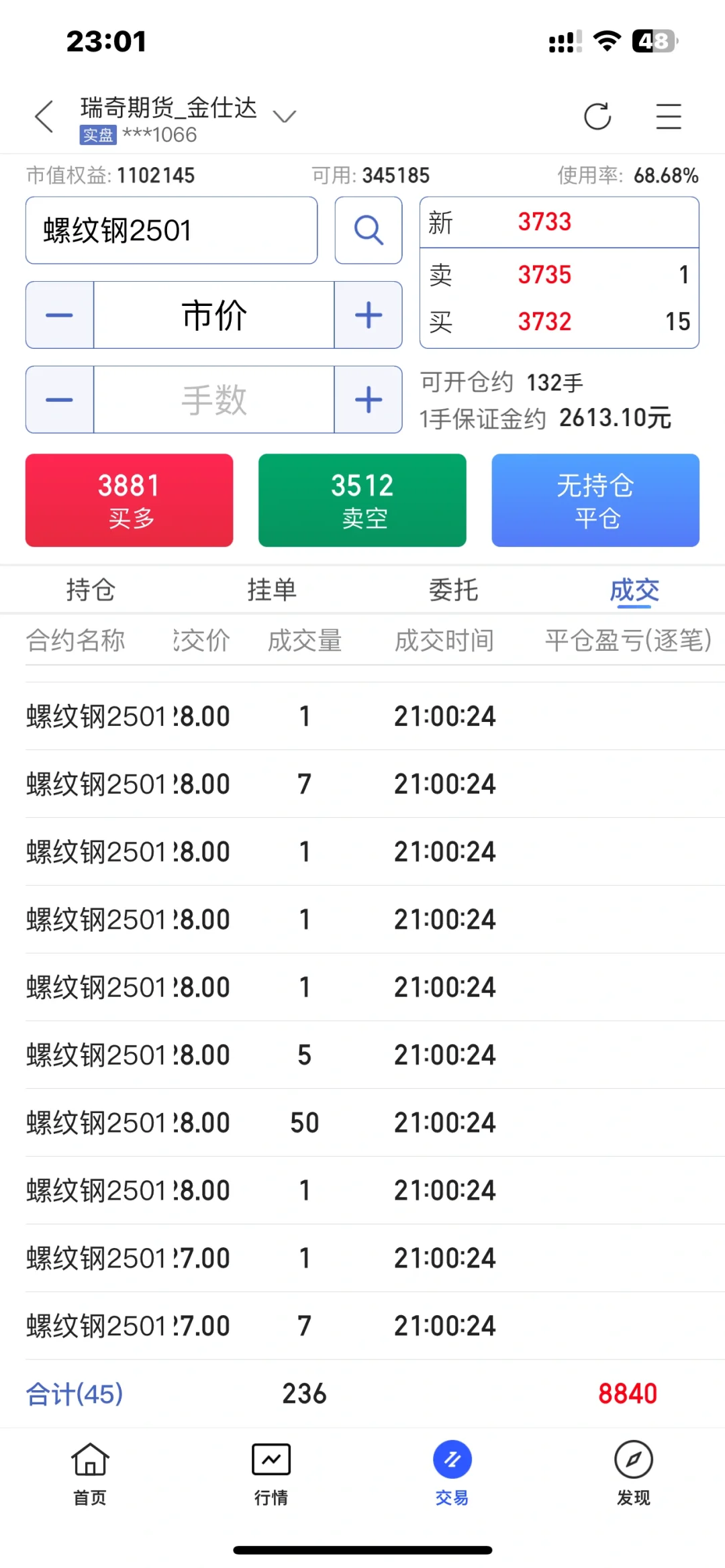Tap the 成交量 column header
This screenshot has height=1568, width=725.
pyautogui.click(x=305, y=640)
